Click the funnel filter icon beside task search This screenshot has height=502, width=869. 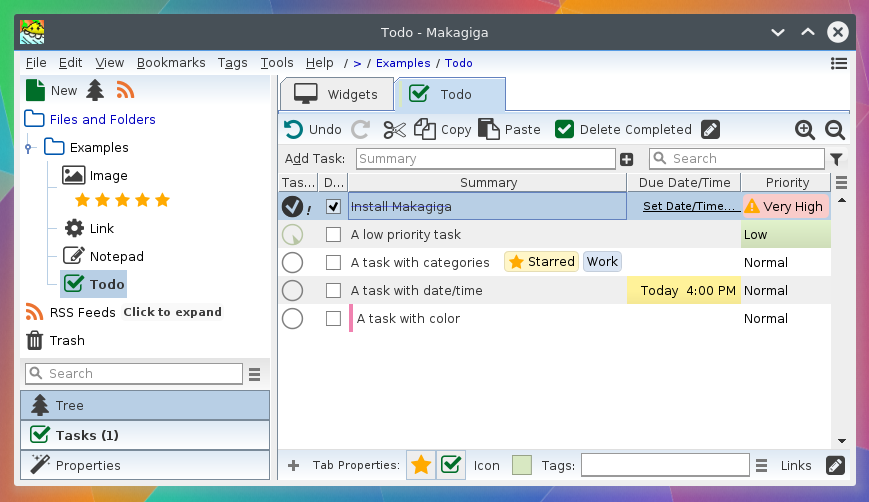click(836, 159)
